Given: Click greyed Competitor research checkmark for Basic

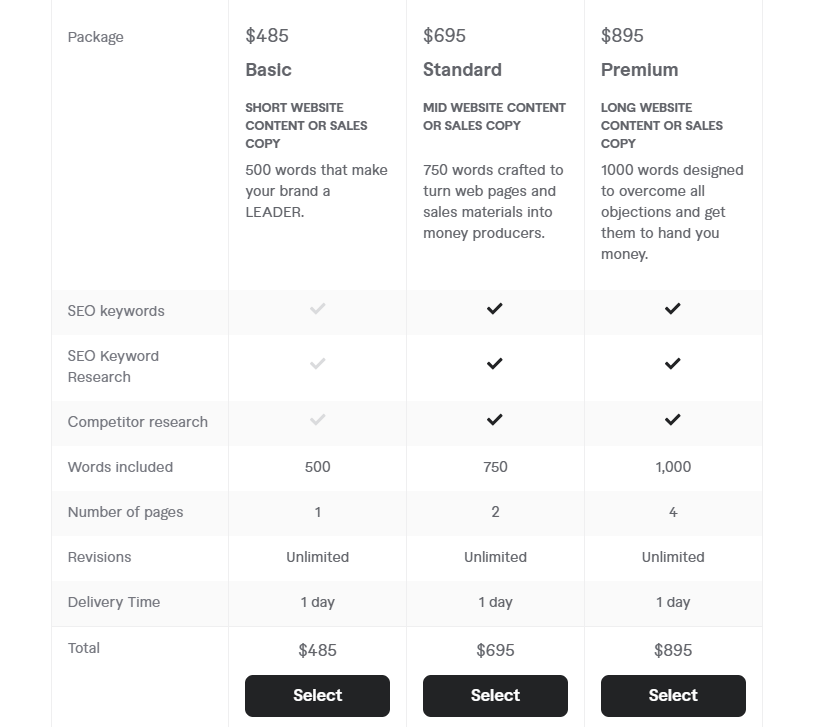Looking at the screenshot, I should pyautogui.click(x=317, y=420).
